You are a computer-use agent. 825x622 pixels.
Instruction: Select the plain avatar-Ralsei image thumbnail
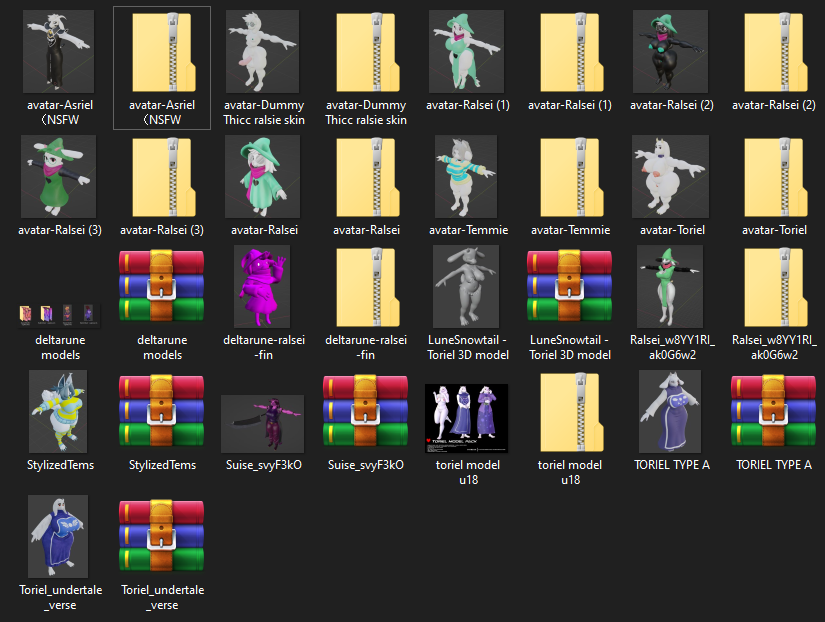click(263, 176)
